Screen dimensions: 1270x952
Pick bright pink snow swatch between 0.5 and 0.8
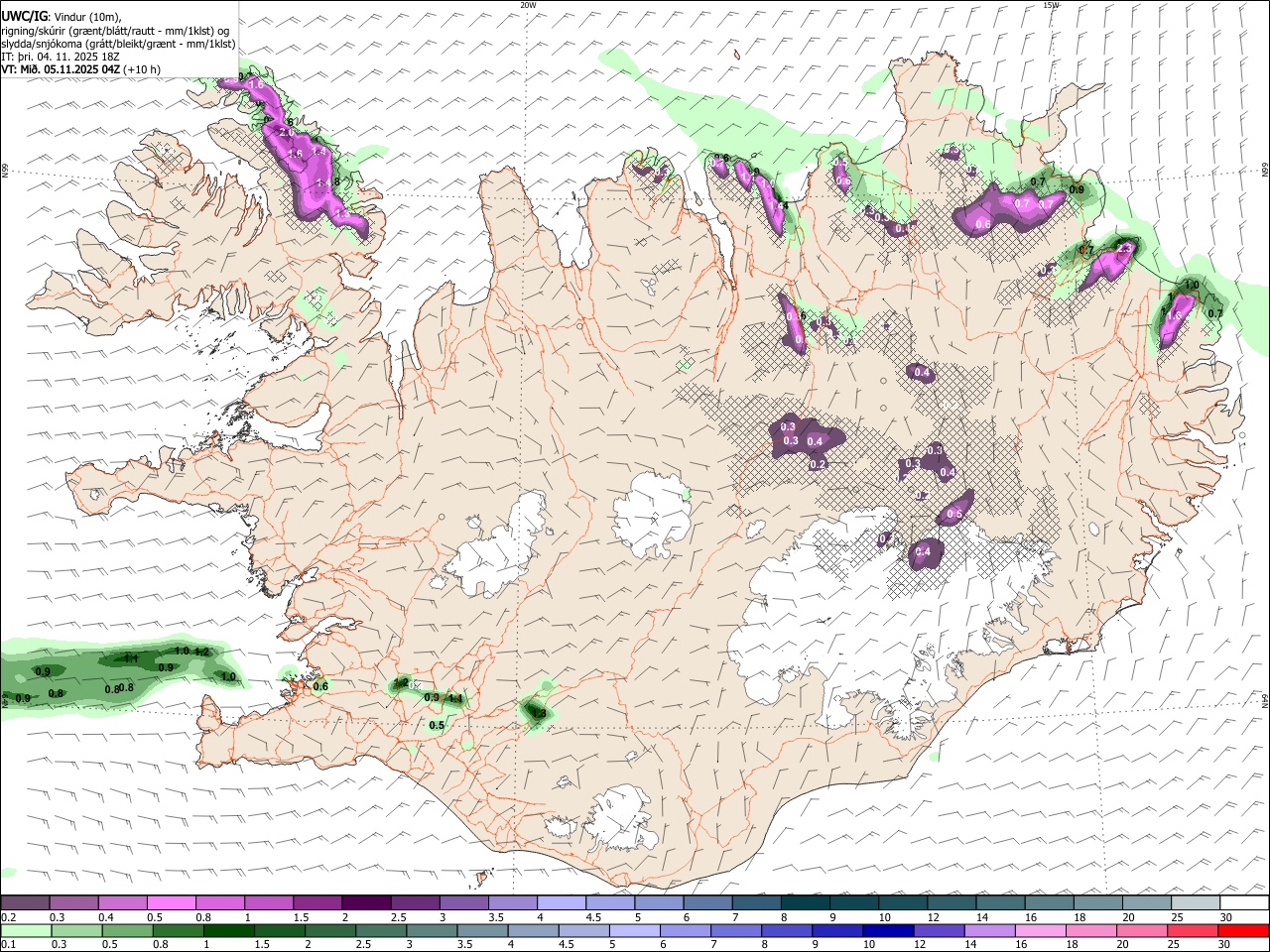coord(172,902)
